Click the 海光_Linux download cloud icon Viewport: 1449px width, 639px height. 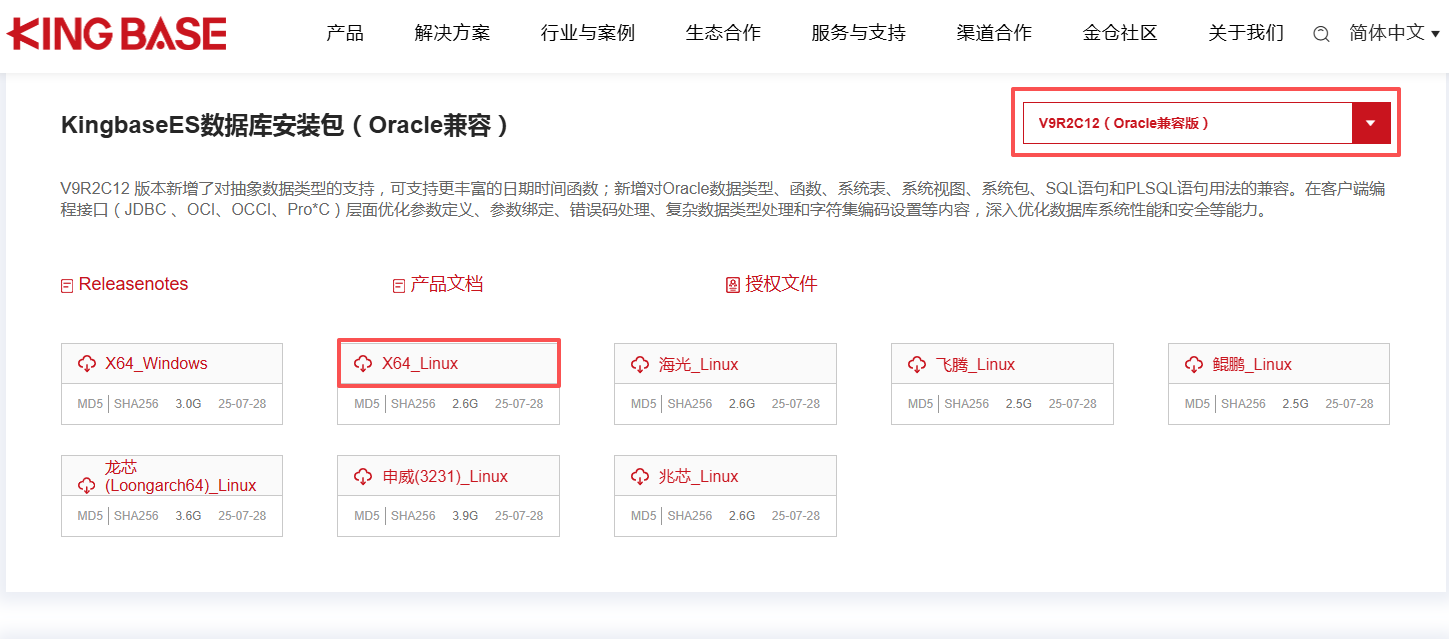[x=640, y=365]
